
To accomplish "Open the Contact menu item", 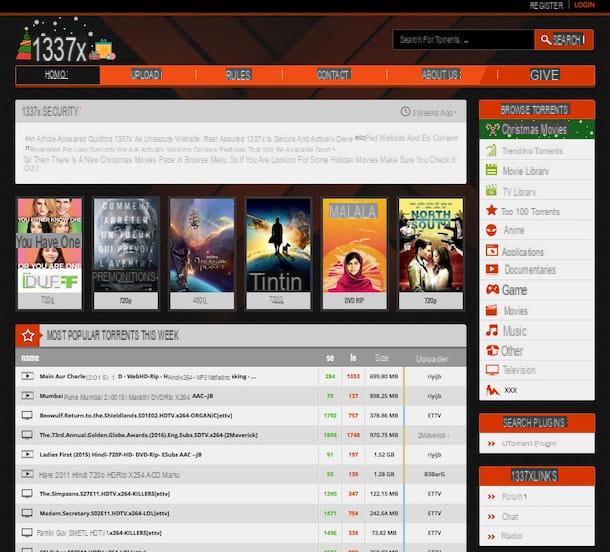I will [x=334, y=75].
